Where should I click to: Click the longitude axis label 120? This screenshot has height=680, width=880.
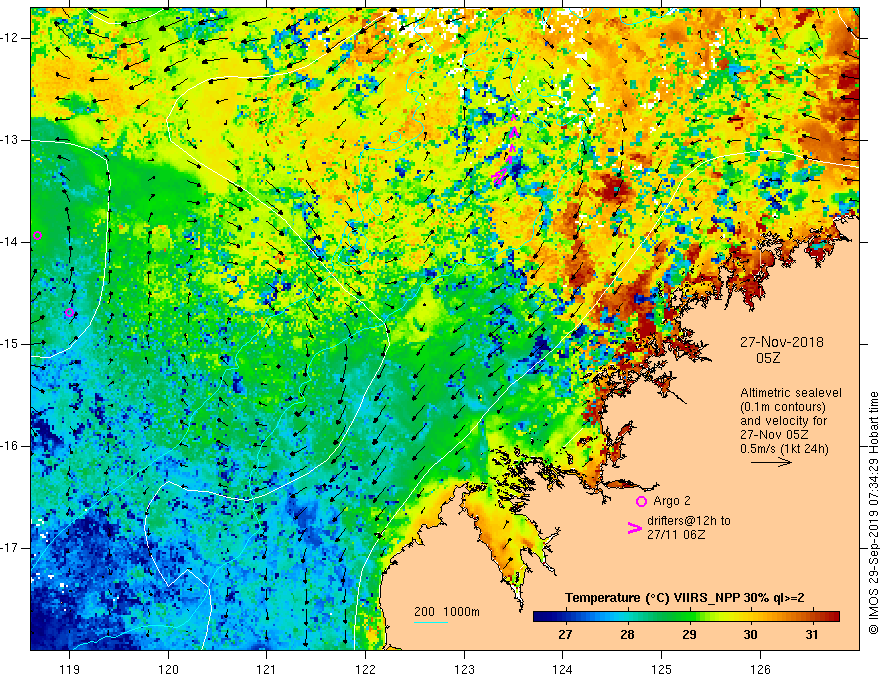coord(168,669)
